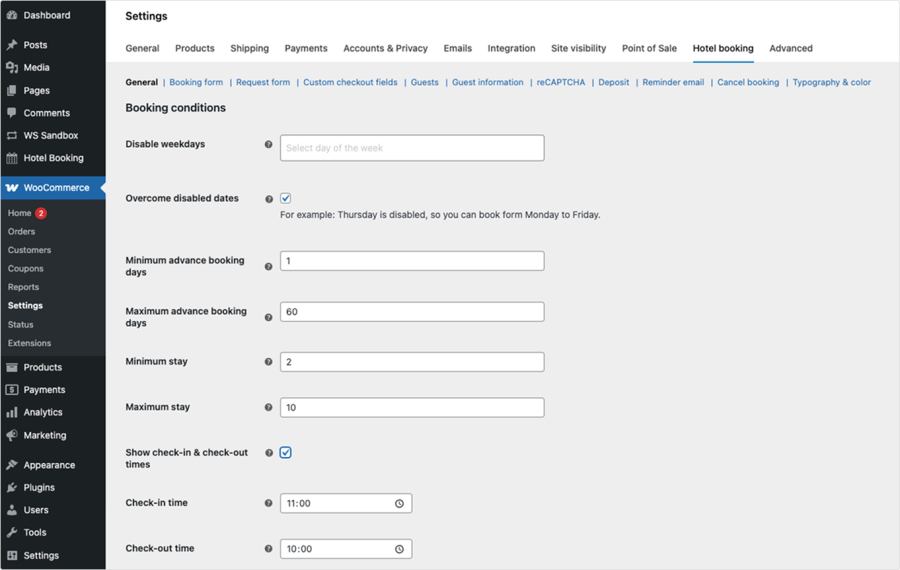Open the Deposit settings link

614,83
